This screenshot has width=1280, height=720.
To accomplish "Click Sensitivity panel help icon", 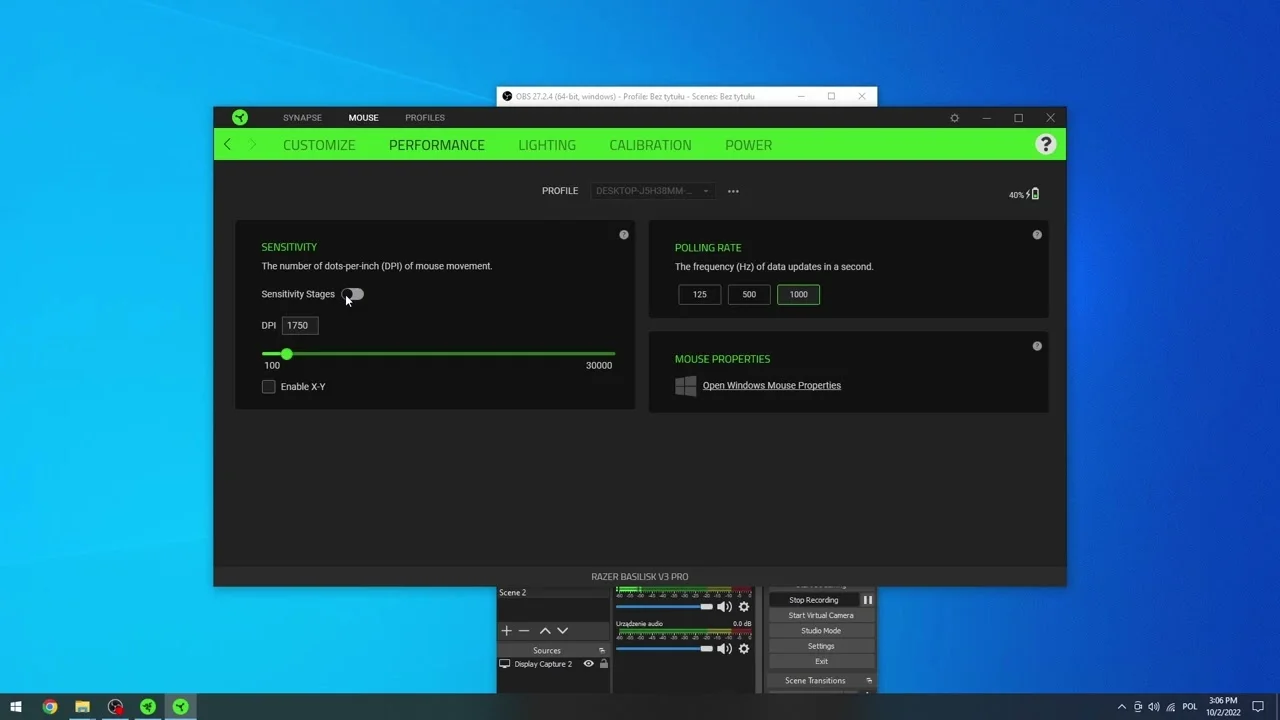I will (x=624, y=235).
